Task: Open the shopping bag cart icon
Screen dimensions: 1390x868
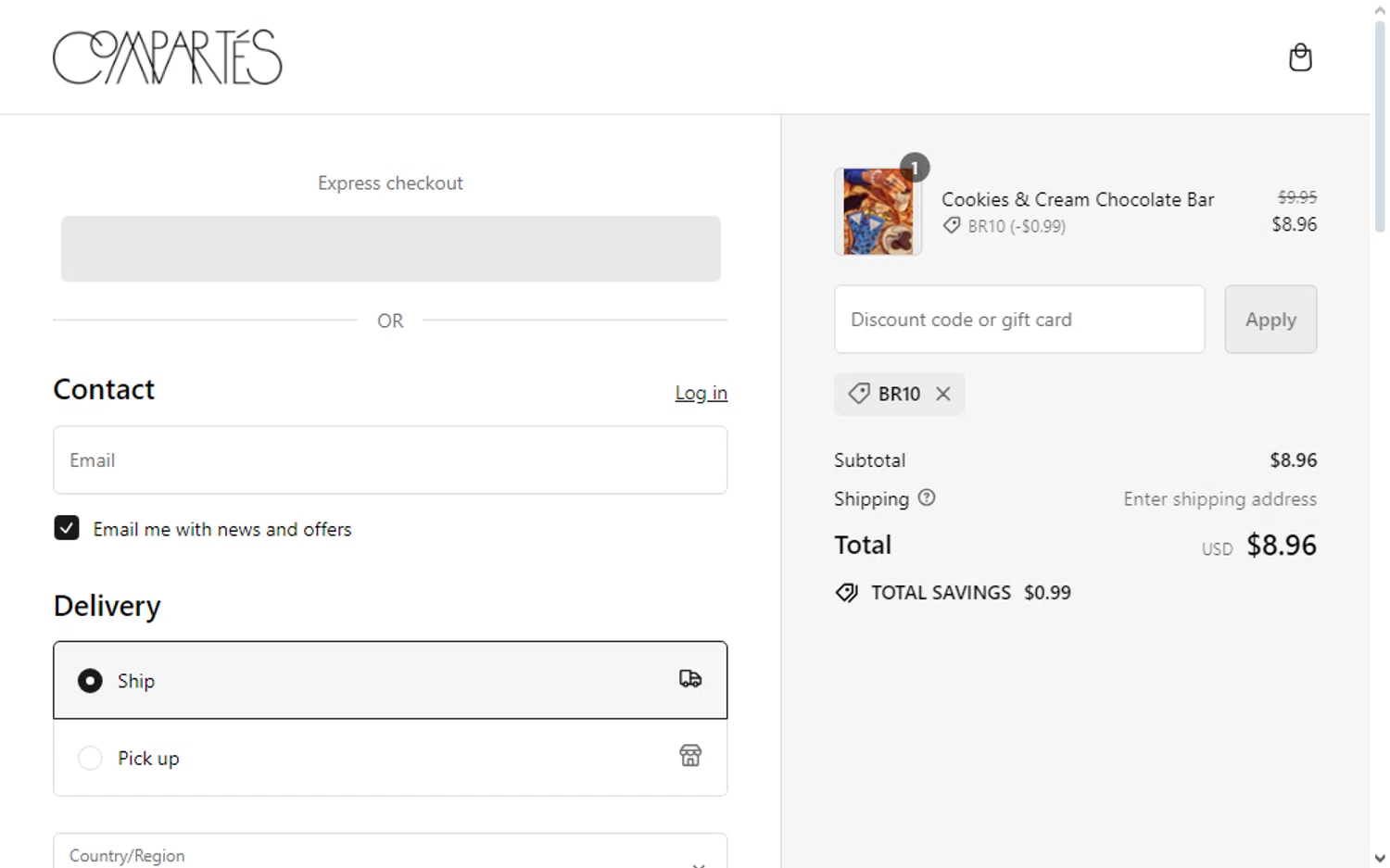Action: [1300, 57]
